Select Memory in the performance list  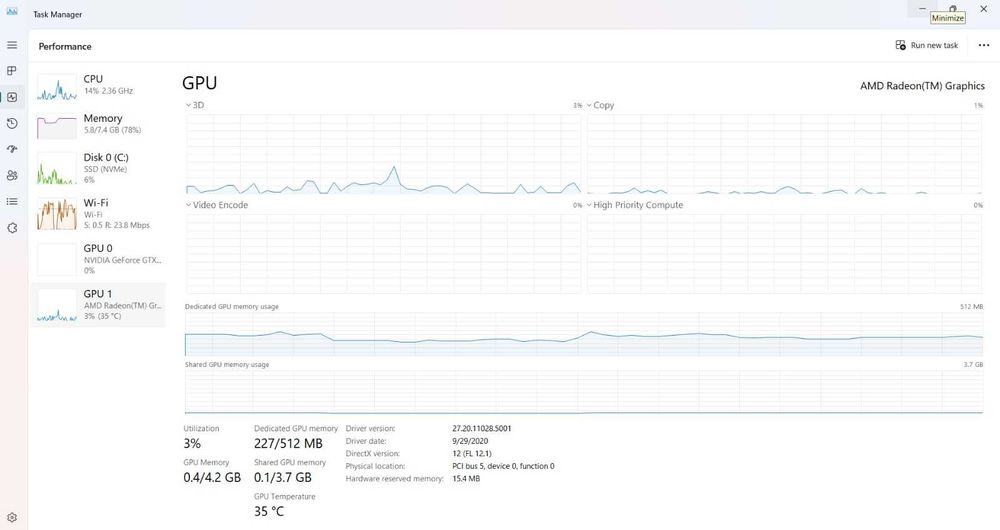98,125
